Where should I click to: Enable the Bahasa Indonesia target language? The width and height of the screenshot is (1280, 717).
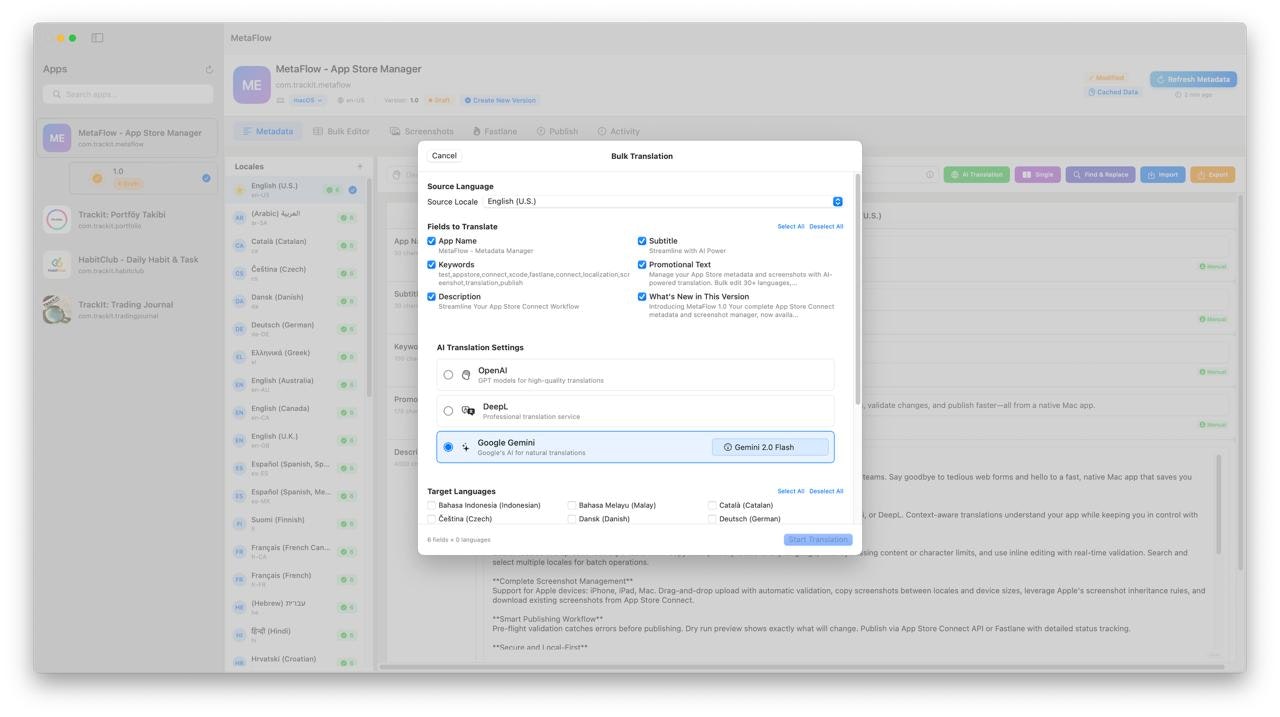430,505
